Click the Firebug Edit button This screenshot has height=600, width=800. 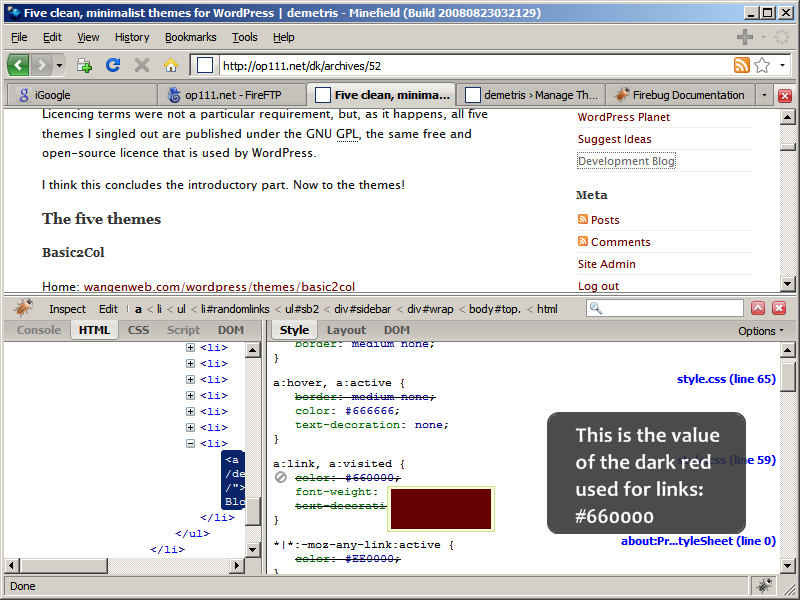pyautogui.click(x=108, y=309)
